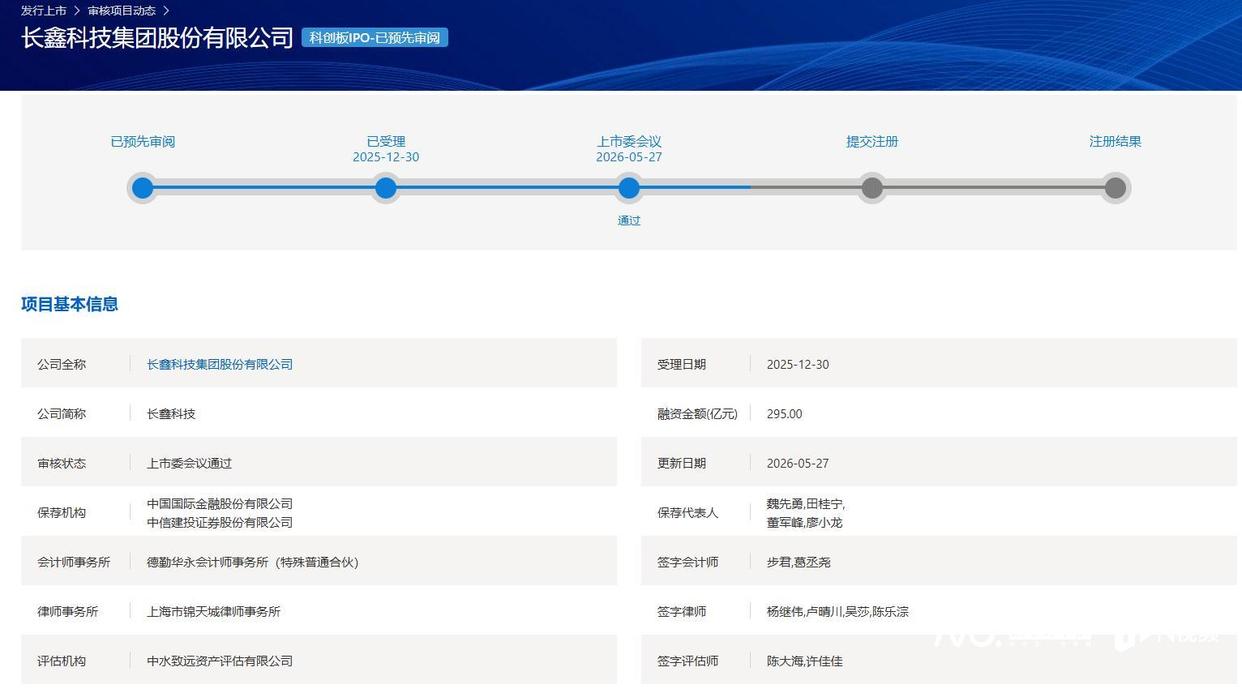1242x693 pixels.
Task: Click the 注册结果 stage label
Action: tap(1115, 142)
